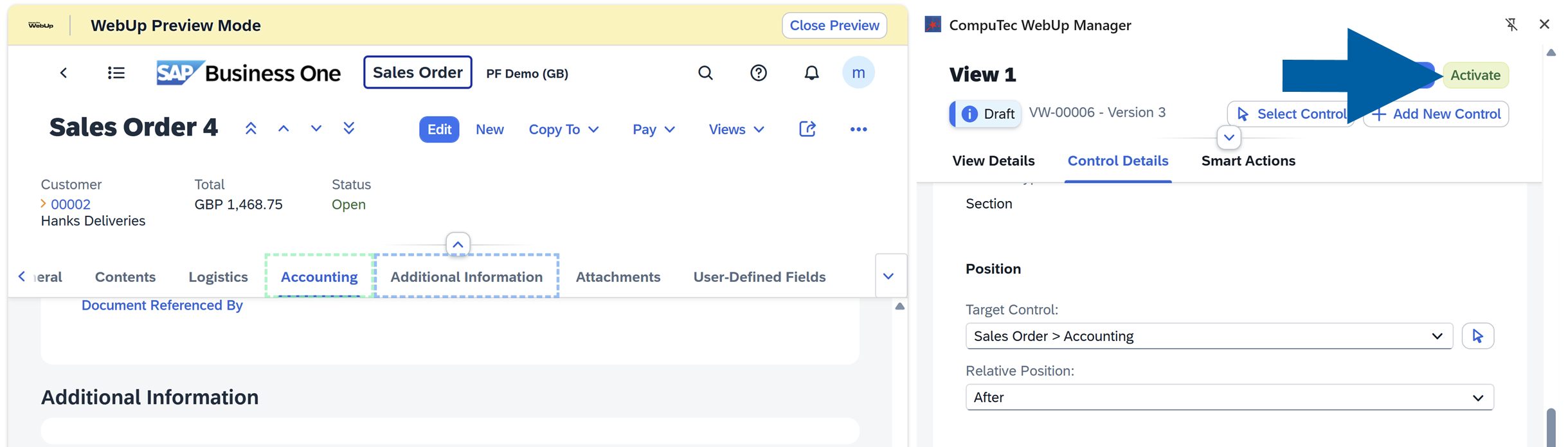
Task: Click the 'GBP 1,468.75' total value
Action: click(239, 204)
